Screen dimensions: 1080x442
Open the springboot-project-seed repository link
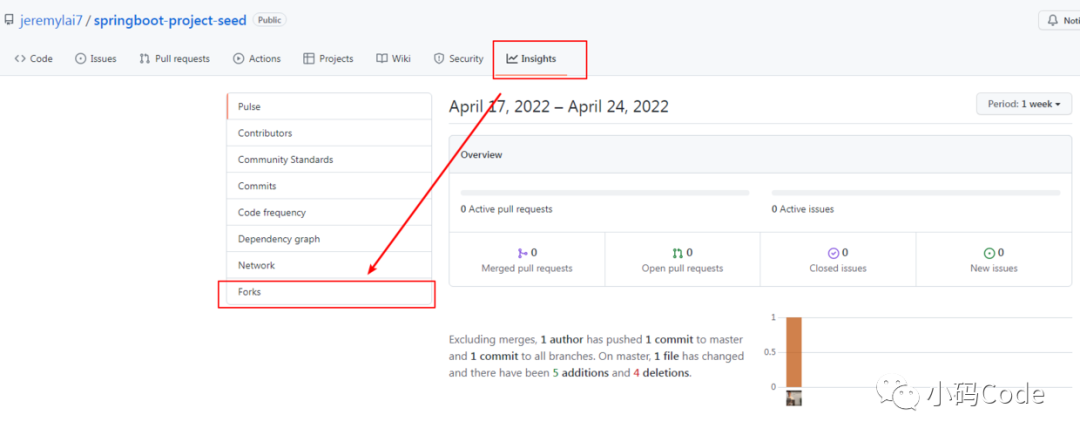pos(169,21)
